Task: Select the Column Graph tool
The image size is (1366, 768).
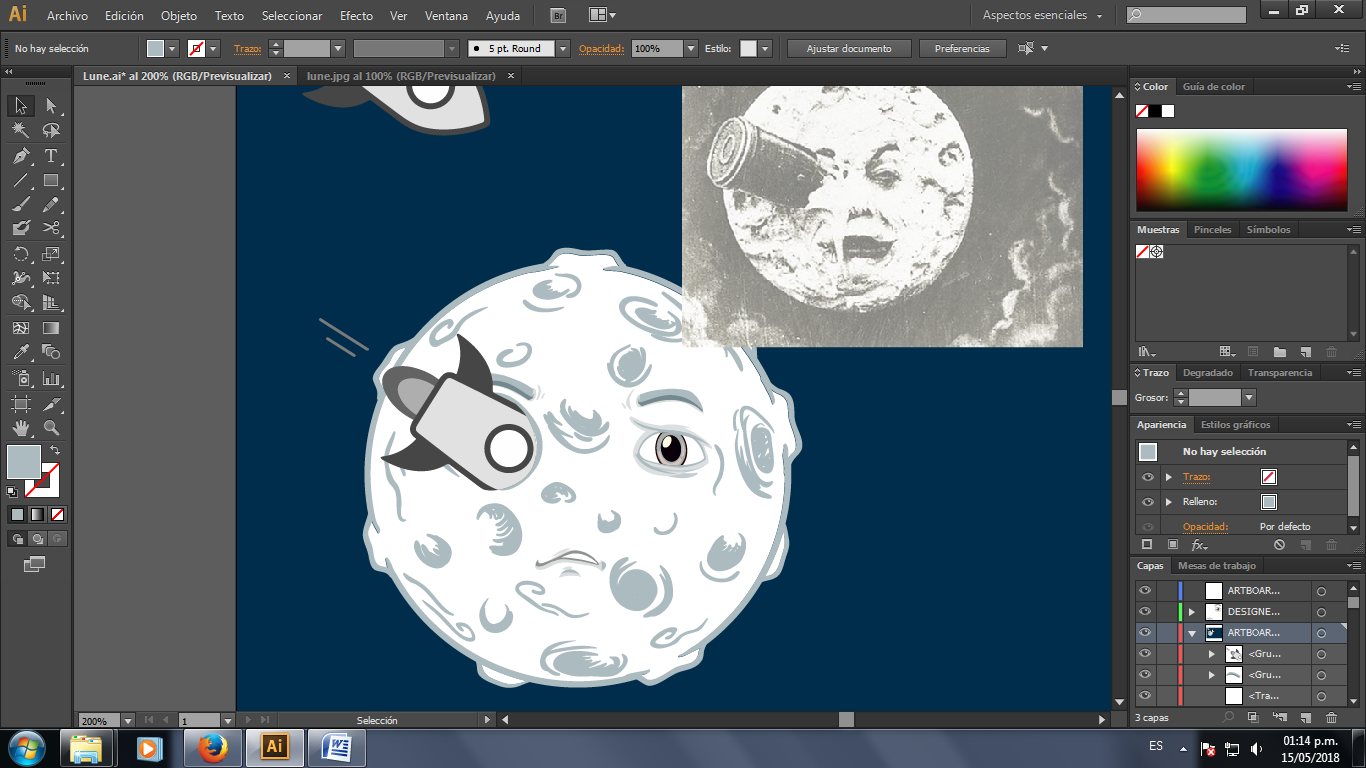Action: click(x=51, y=379)
